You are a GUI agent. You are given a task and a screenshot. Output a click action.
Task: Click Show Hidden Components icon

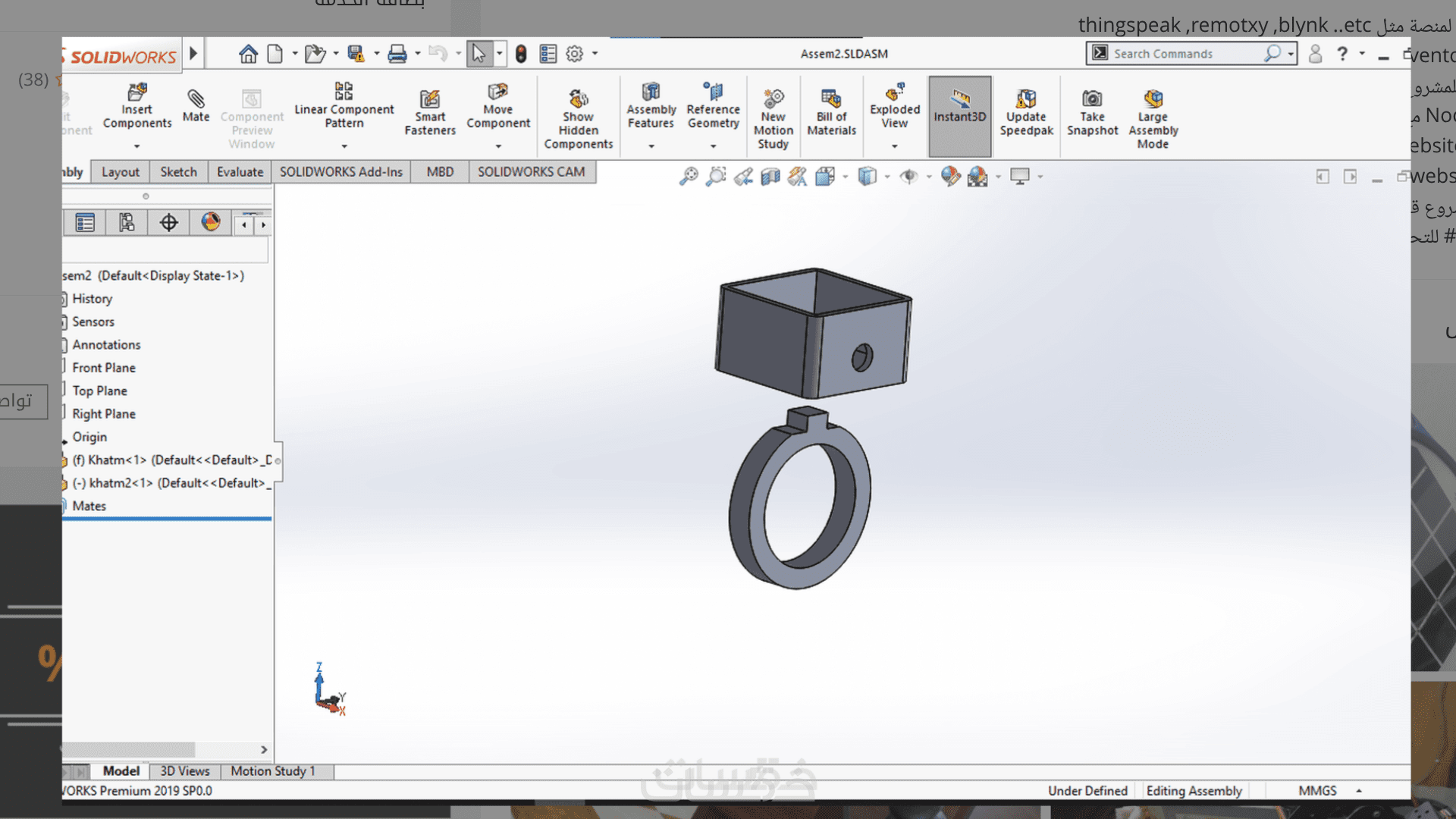point(578,99)
